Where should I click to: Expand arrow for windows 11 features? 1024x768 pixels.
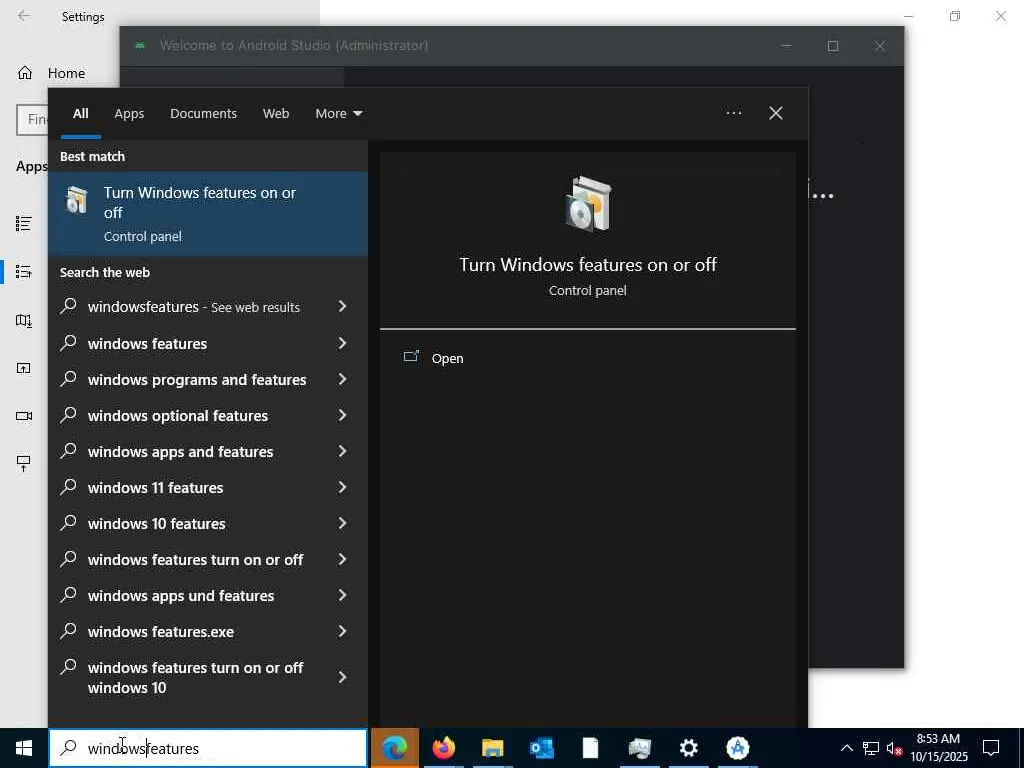(x=342, y=487)
